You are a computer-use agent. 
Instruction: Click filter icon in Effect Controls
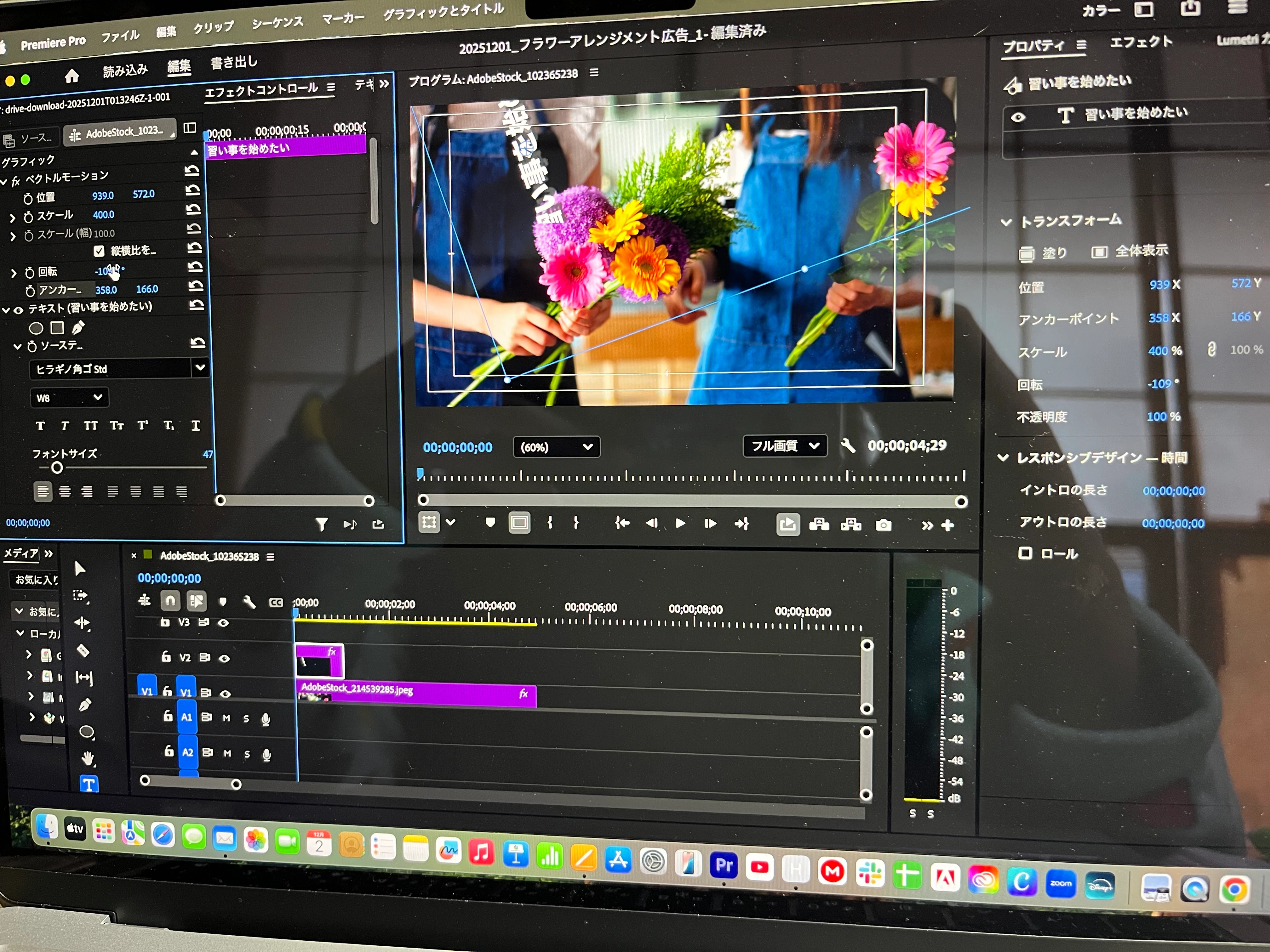point(322,524)
